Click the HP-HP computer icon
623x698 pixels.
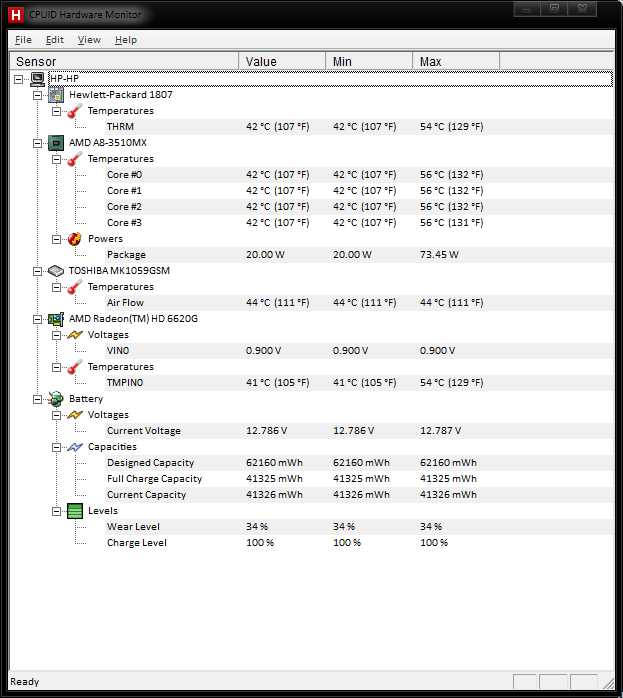point(38,79)
